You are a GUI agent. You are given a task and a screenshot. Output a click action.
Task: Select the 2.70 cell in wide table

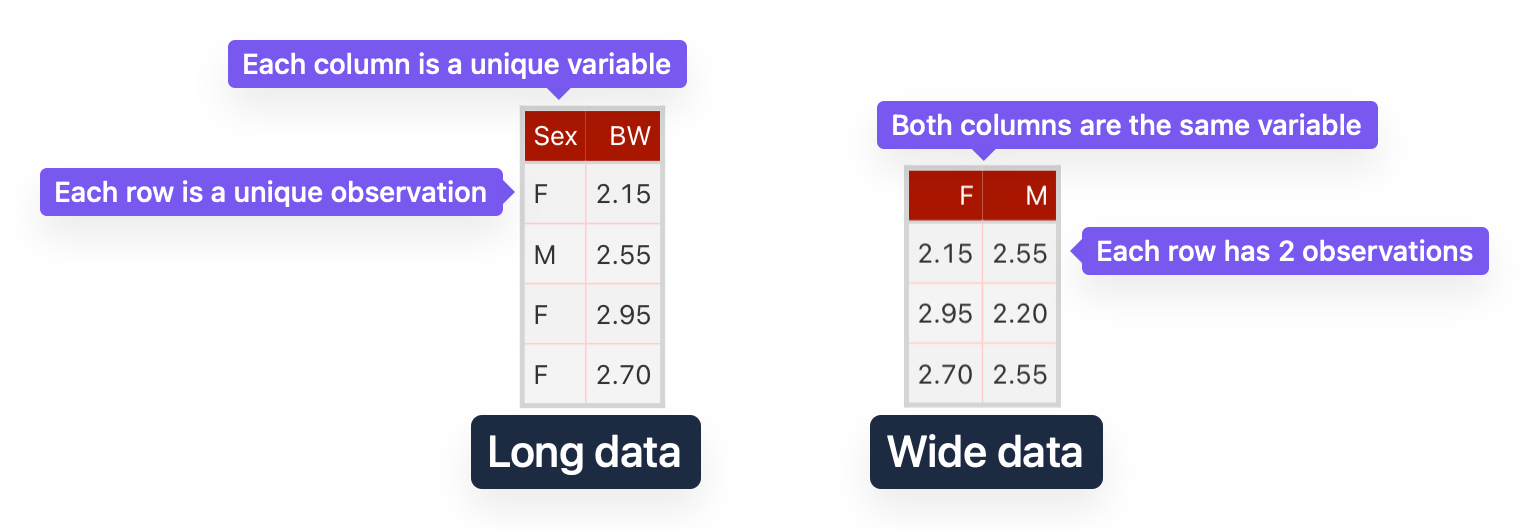point(946,374)
